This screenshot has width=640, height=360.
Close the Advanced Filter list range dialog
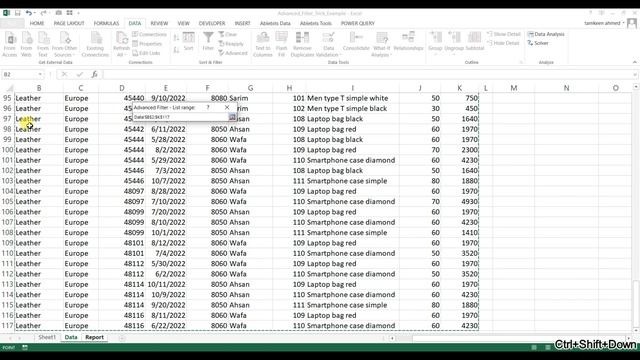tap(227, 107)
